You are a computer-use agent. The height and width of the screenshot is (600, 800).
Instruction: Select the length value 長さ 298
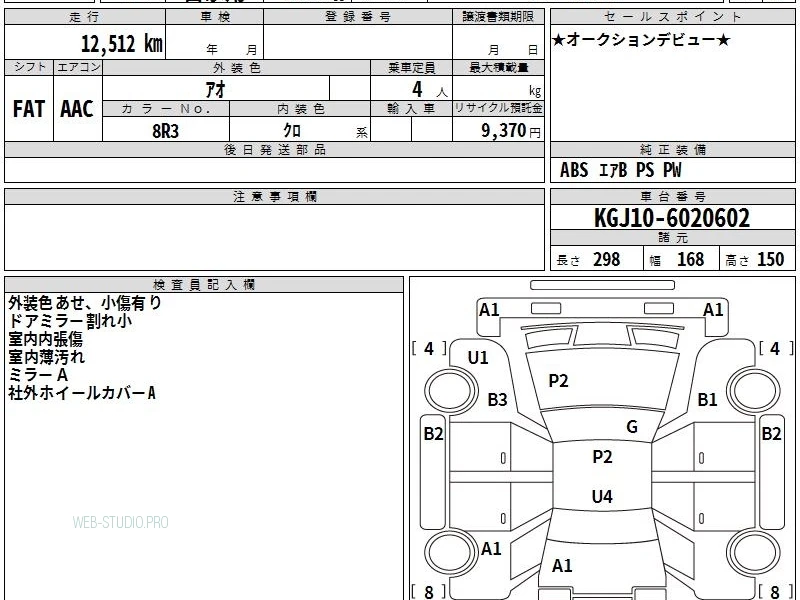[588, 260]
